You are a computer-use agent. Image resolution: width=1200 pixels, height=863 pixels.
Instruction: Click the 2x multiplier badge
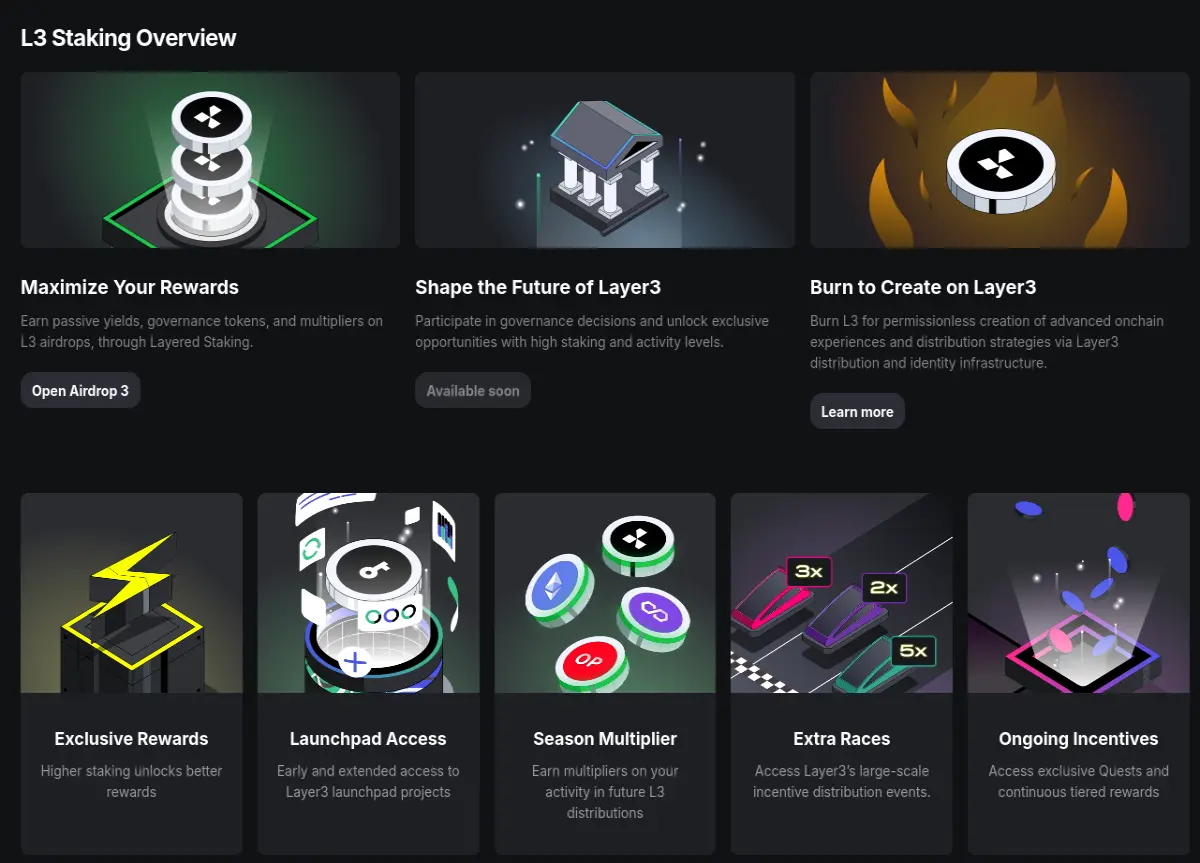884,588
